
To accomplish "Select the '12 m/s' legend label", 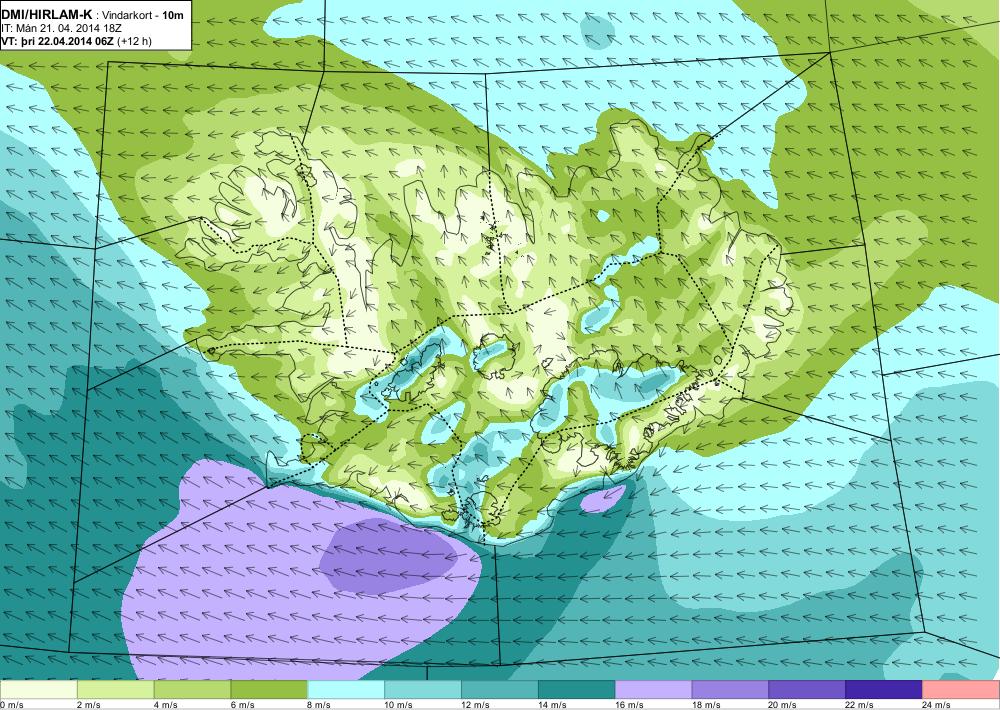I will click(x=476, y=705).
